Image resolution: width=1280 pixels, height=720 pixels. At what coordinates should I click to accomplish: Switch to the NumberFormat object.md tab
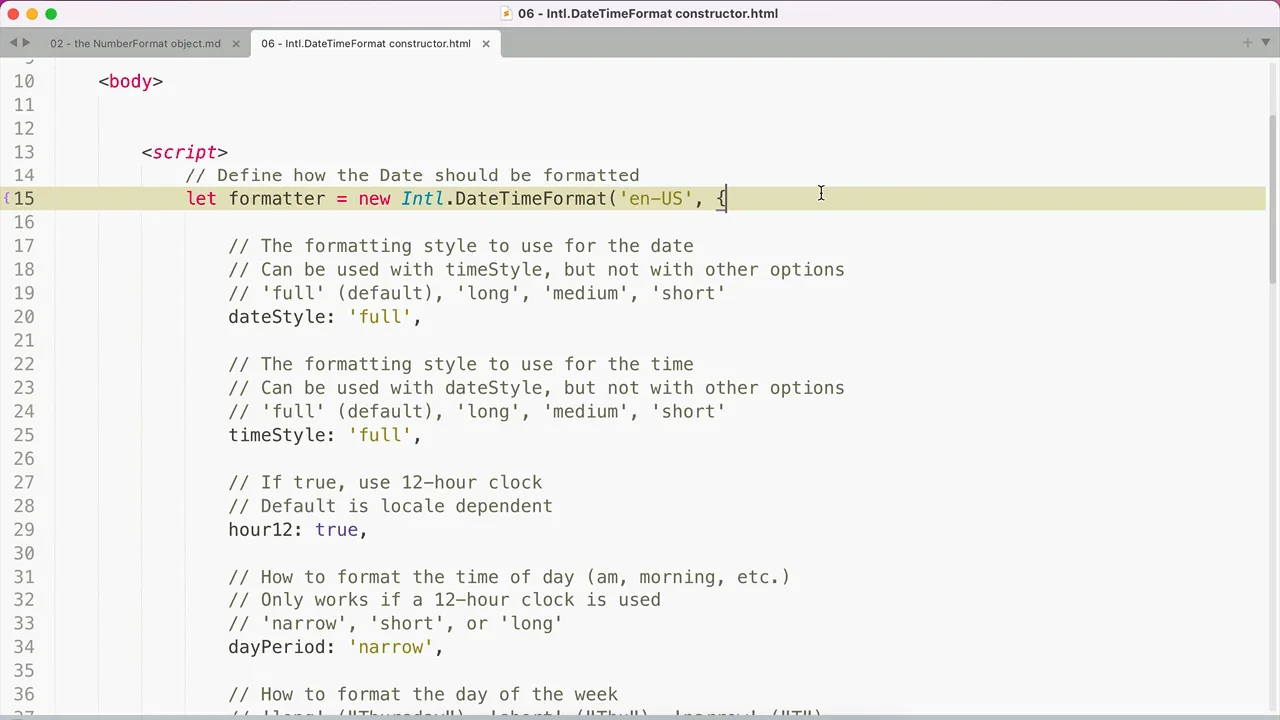point(135,44)
